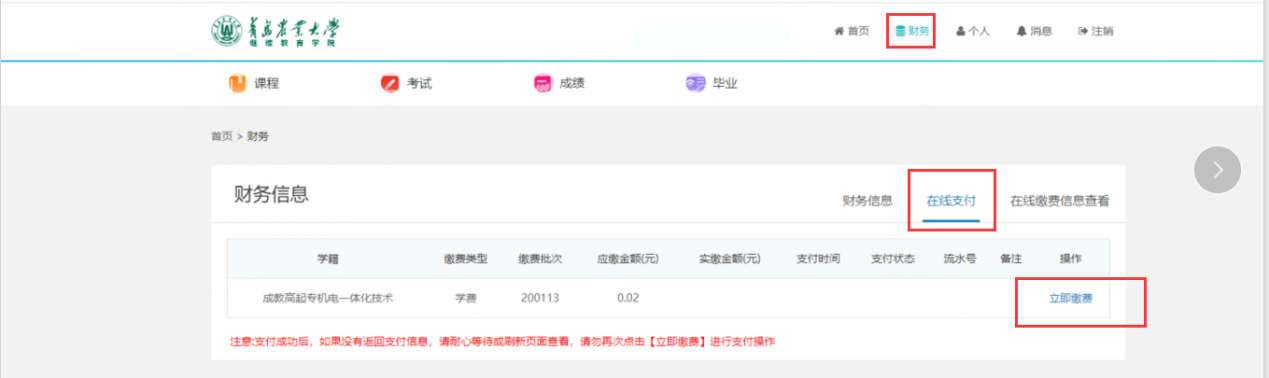Switch to the 在线缴费信息查看 tab
The width and height of the screenshot is (1269, 378).
[x=1060, y=200]
